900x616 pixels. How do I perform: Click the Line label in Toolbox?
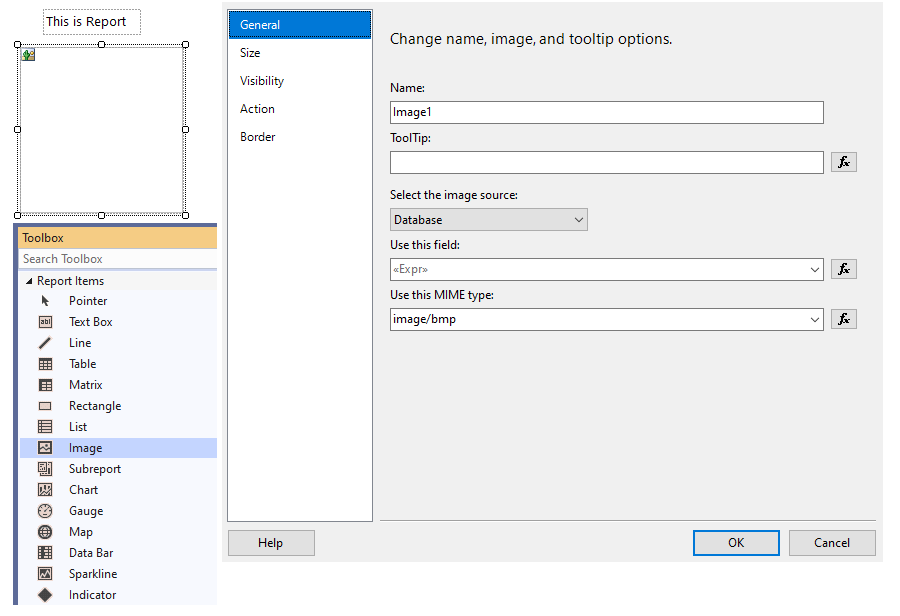pyautogui.click(x=80, y=343)
